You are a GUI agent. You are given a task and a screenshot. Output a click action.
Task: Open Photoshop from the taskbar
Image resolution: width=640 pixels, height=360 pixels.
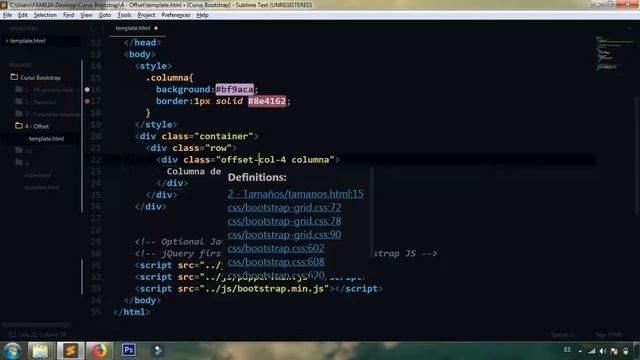(x=129, y=350)
